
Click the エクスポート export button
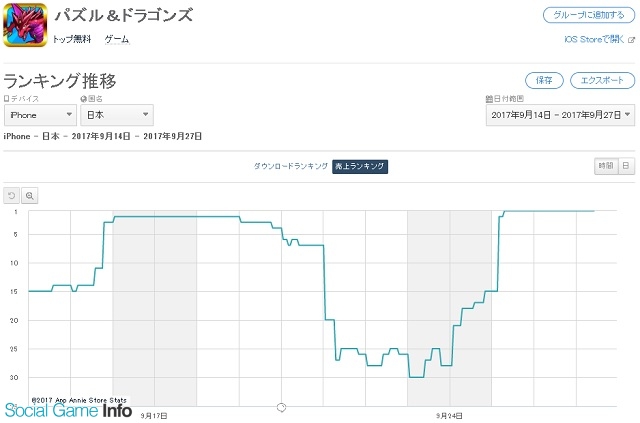pos(602,80)
